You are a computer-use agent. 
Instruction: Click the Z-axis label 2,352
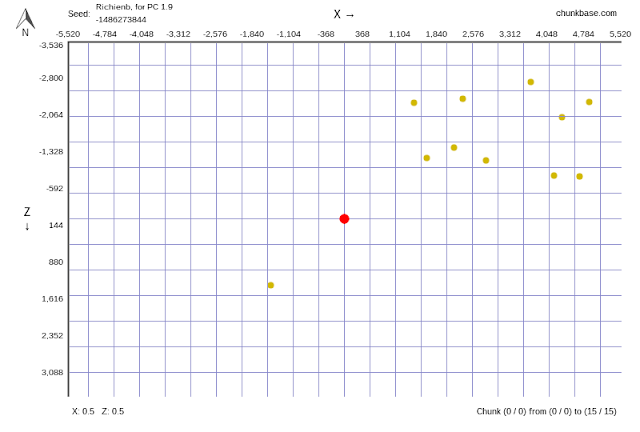click(x=52, y=336)
